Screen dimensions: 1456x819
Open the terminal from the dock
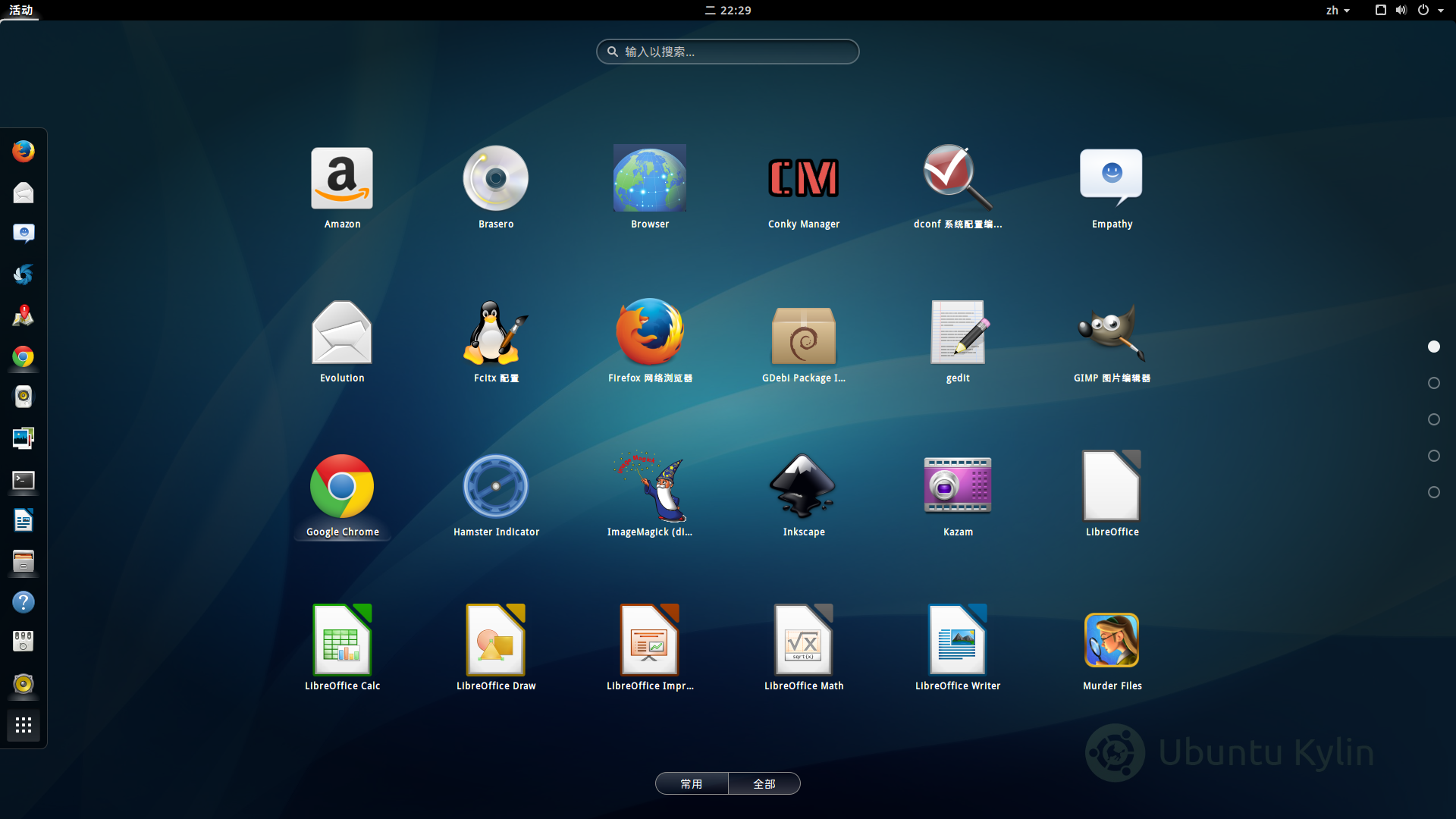pyautogui.click(x=24, y=482)
